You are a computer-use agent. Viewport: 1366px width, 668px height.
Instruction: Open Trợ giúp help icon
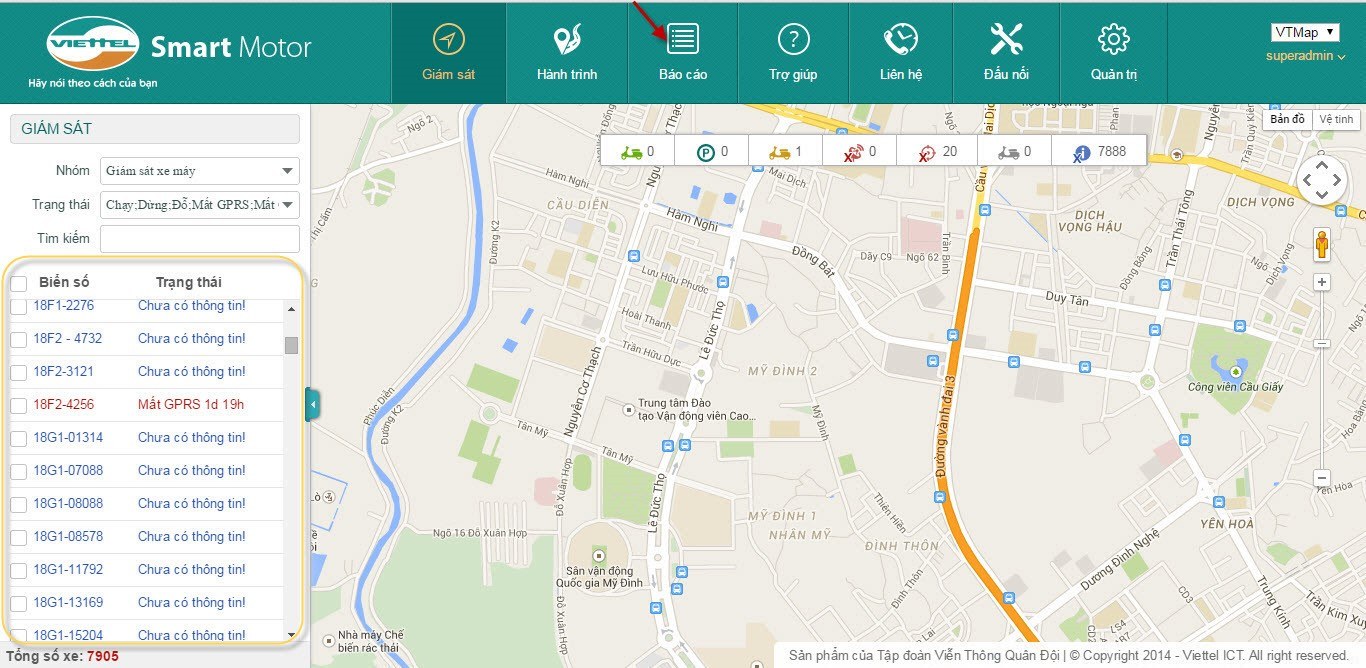tap(793, 40)
